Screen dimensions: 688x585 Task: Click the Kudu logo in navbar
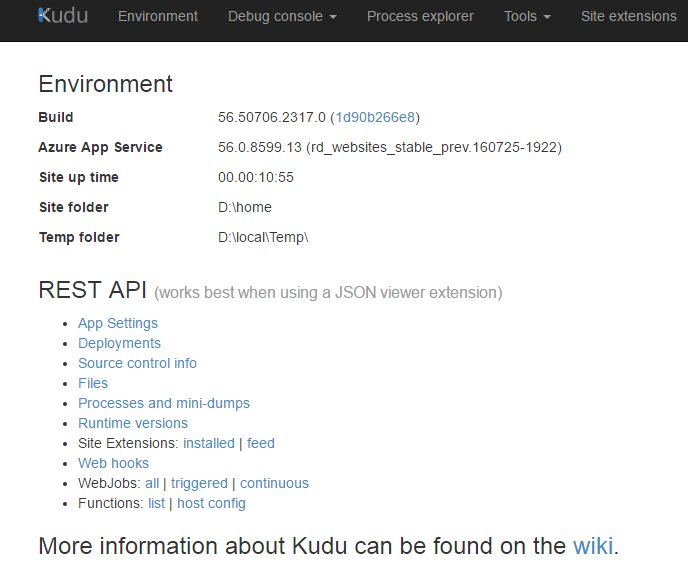(x=63, y=16)
